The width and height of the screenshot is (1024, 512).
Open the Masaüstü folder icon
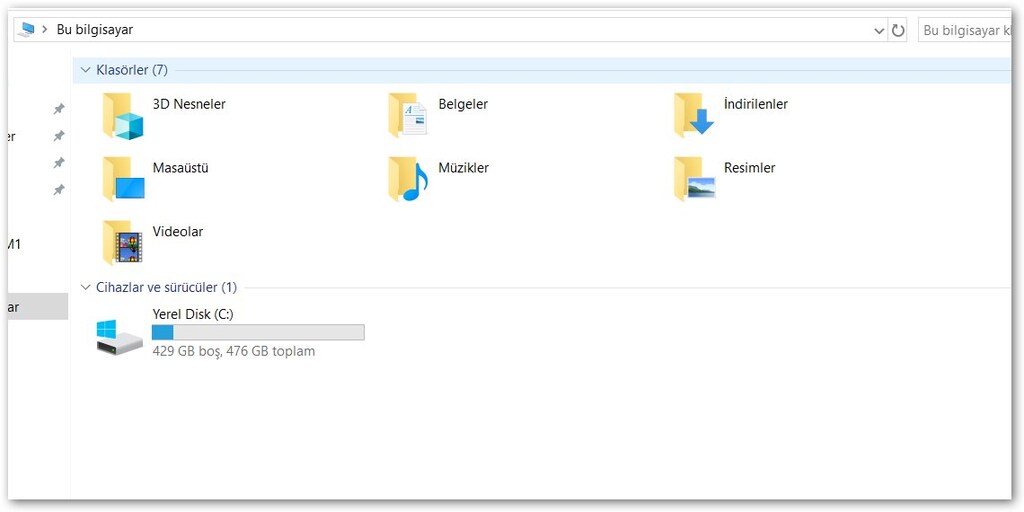tap(123, 178)
